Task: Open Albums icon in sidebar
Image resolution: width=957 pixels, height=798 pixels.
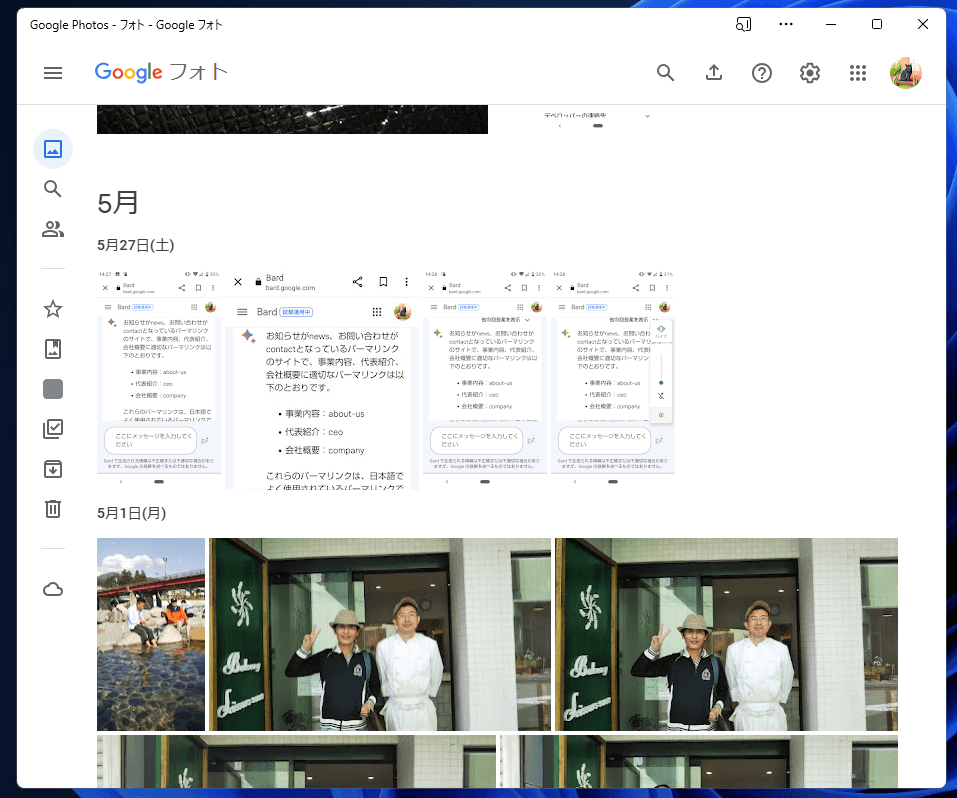Action: pyautogui.click(x=53, y=349)
